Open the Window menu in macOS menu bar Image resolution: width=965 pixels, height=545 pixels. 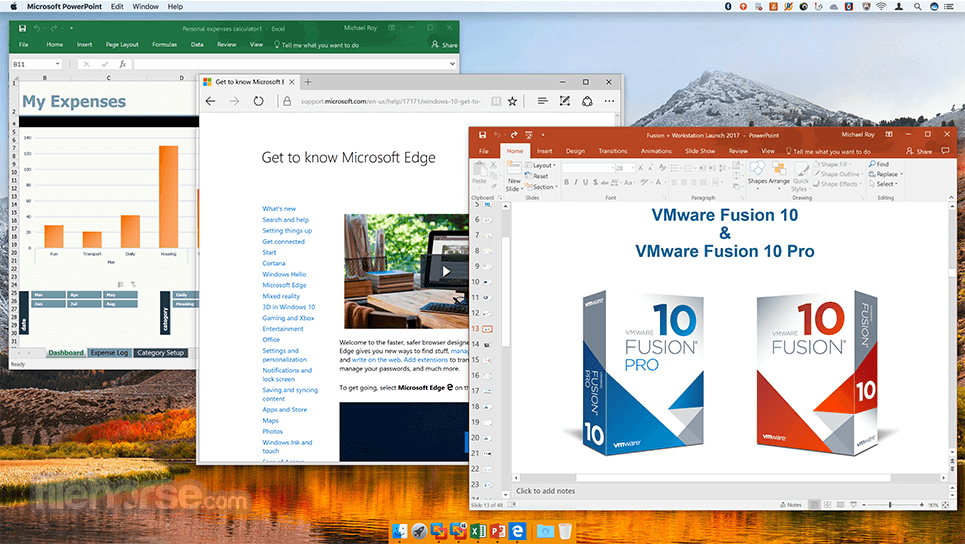145,6
